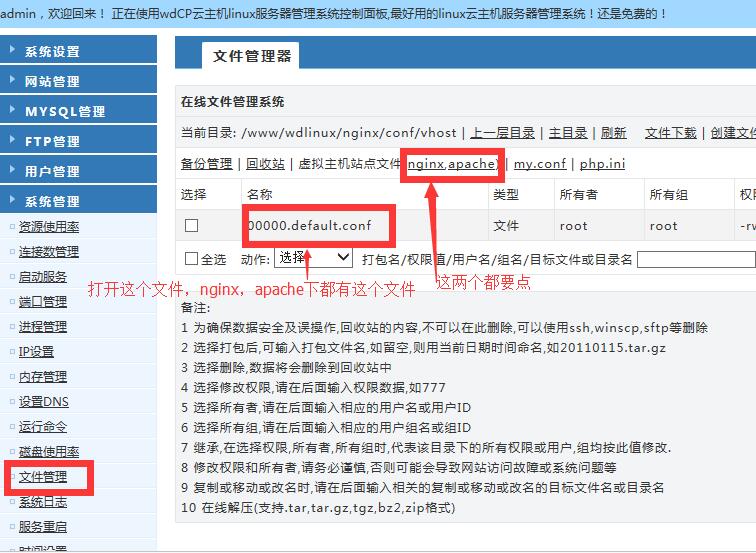
Task: Open the php.ini link
Action: click(x=602, y=163)
